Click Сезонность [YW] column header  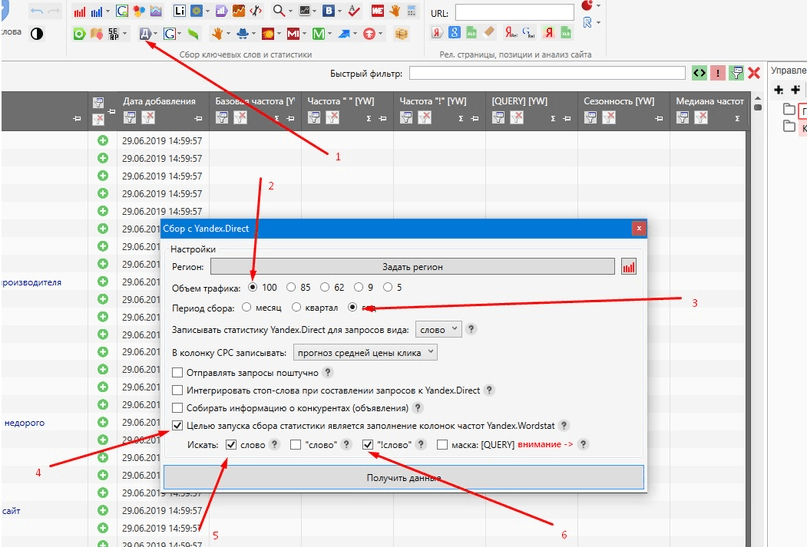[x=619, y=101]
